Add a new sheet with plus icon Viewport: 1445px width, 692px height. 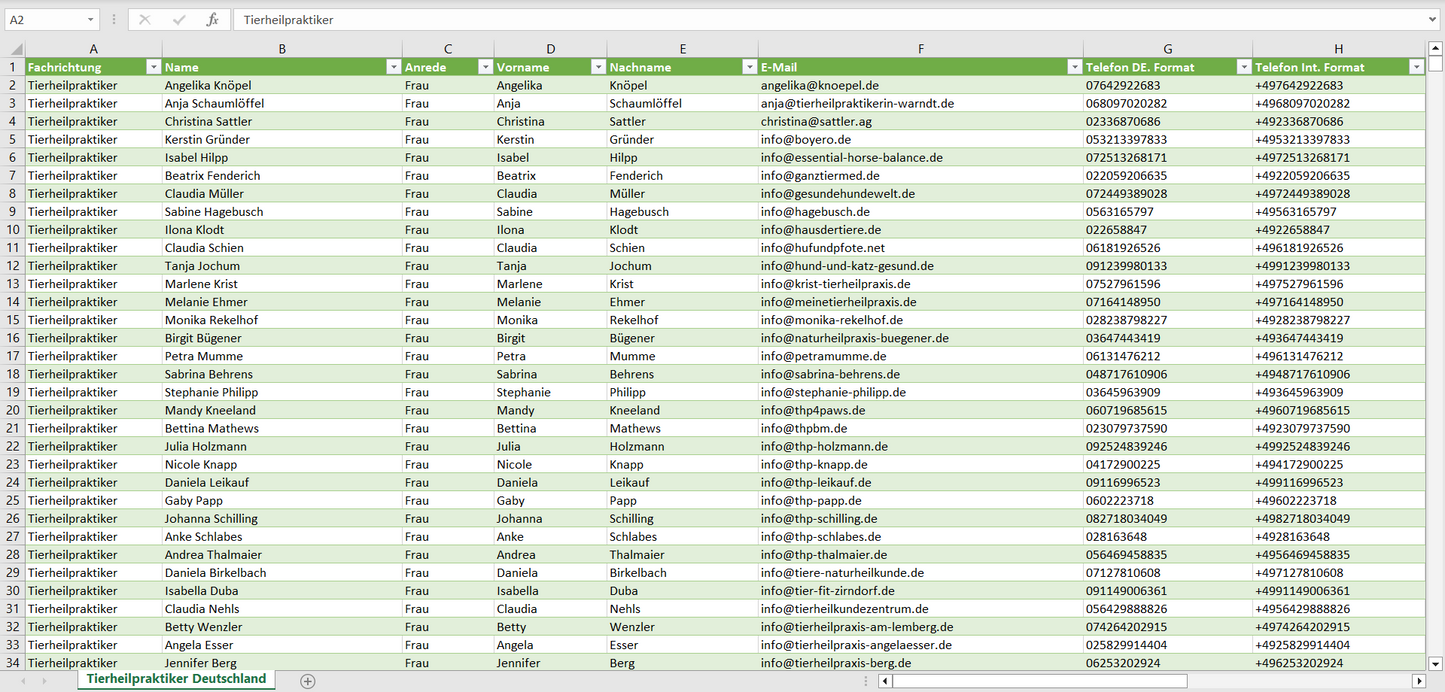(308, 681)
